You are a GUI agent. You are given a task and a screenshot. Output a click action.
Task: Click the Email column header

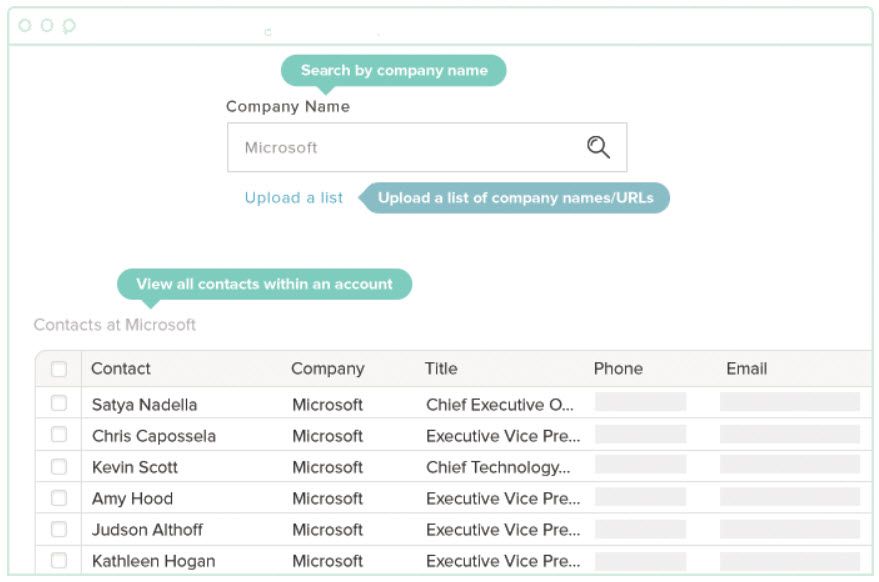coord(746,369)
